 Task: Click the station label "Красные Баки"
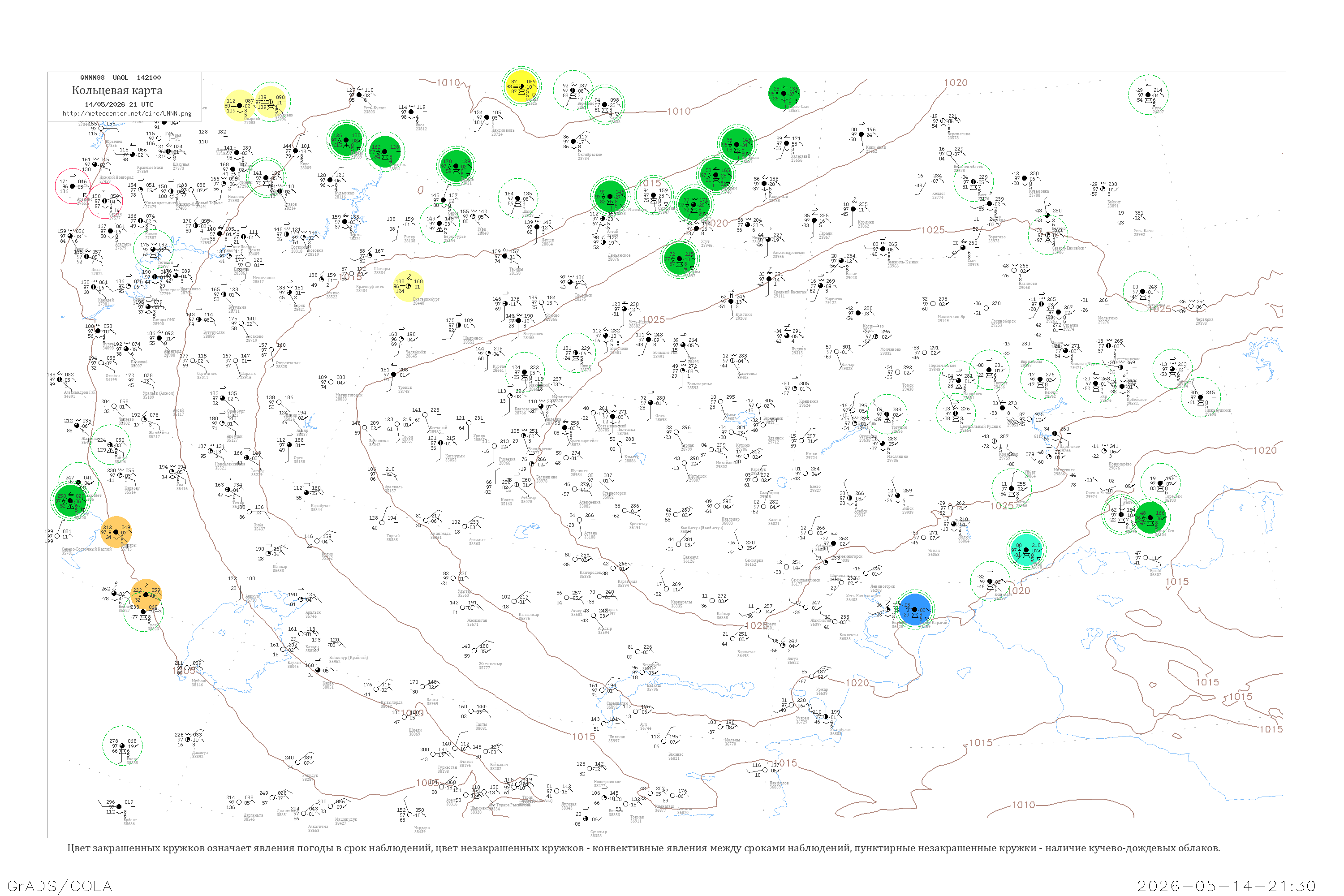pos(150,168)
